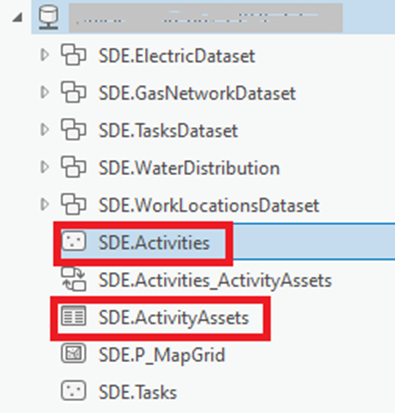This screenshot has height=413, width=395.
Task: Expand the SDE.WorkLocationsDataset node
Action: coord(44,204)
